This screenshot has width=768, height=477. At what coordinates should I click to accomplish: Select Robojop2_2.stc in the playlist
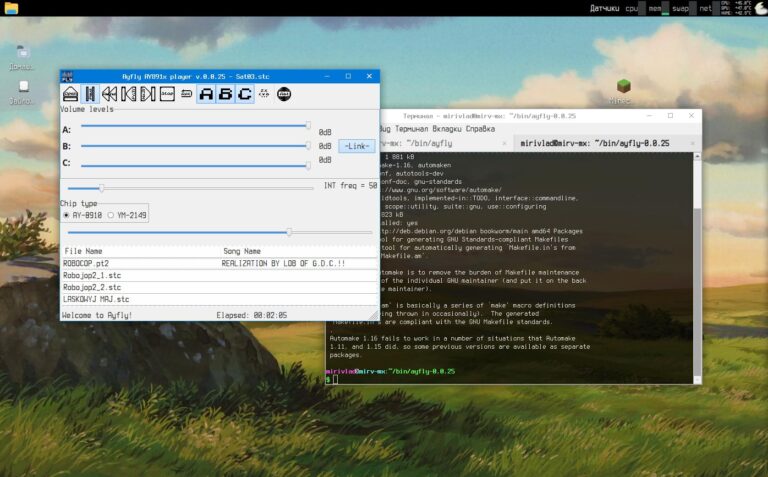92,287
